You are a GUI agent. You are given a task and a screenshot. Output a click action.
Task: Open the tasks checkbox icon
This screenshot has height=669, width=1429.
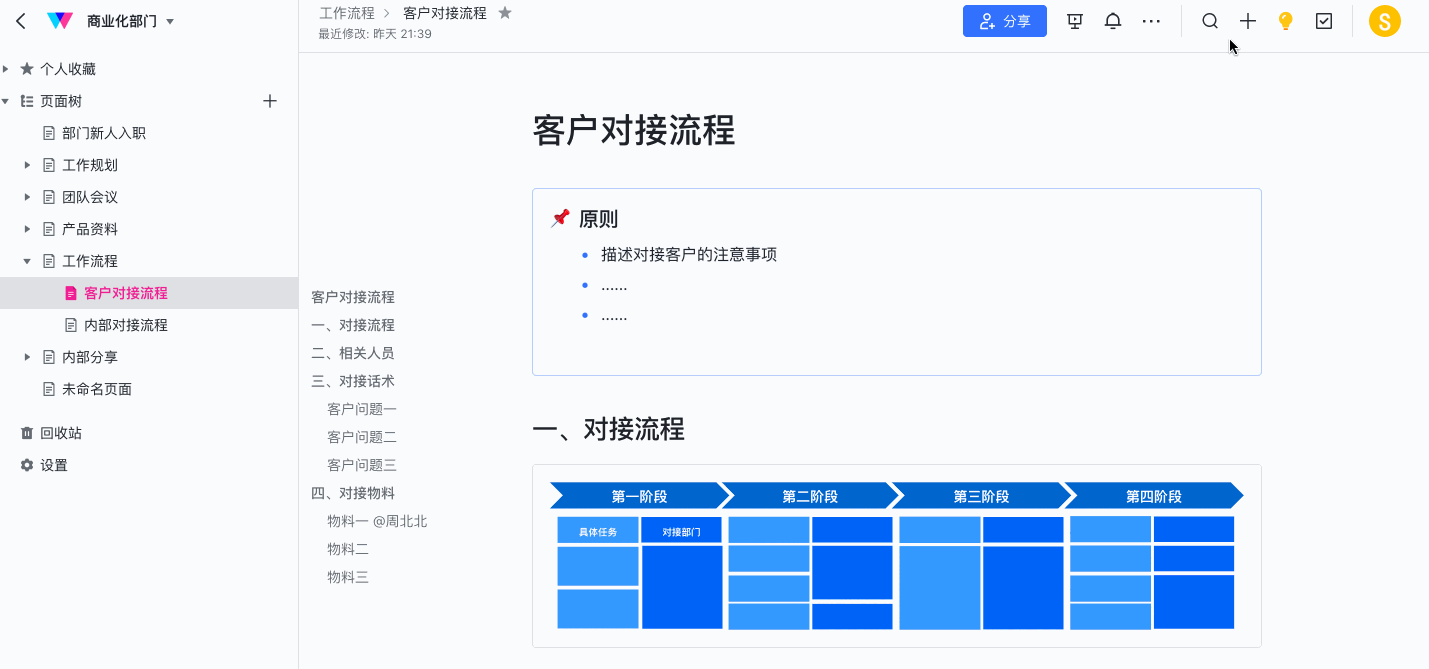tap(1324, 21)
